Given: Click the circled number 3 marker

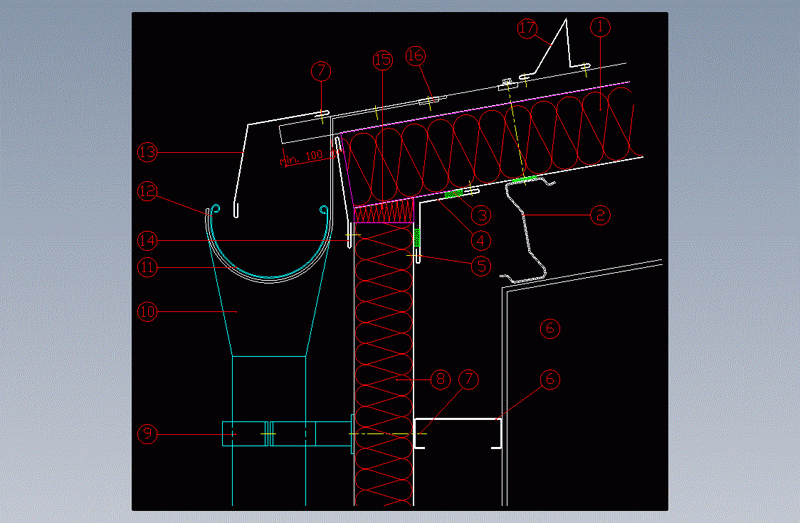Looking at the screenshot, I should [x=482, y=214].
